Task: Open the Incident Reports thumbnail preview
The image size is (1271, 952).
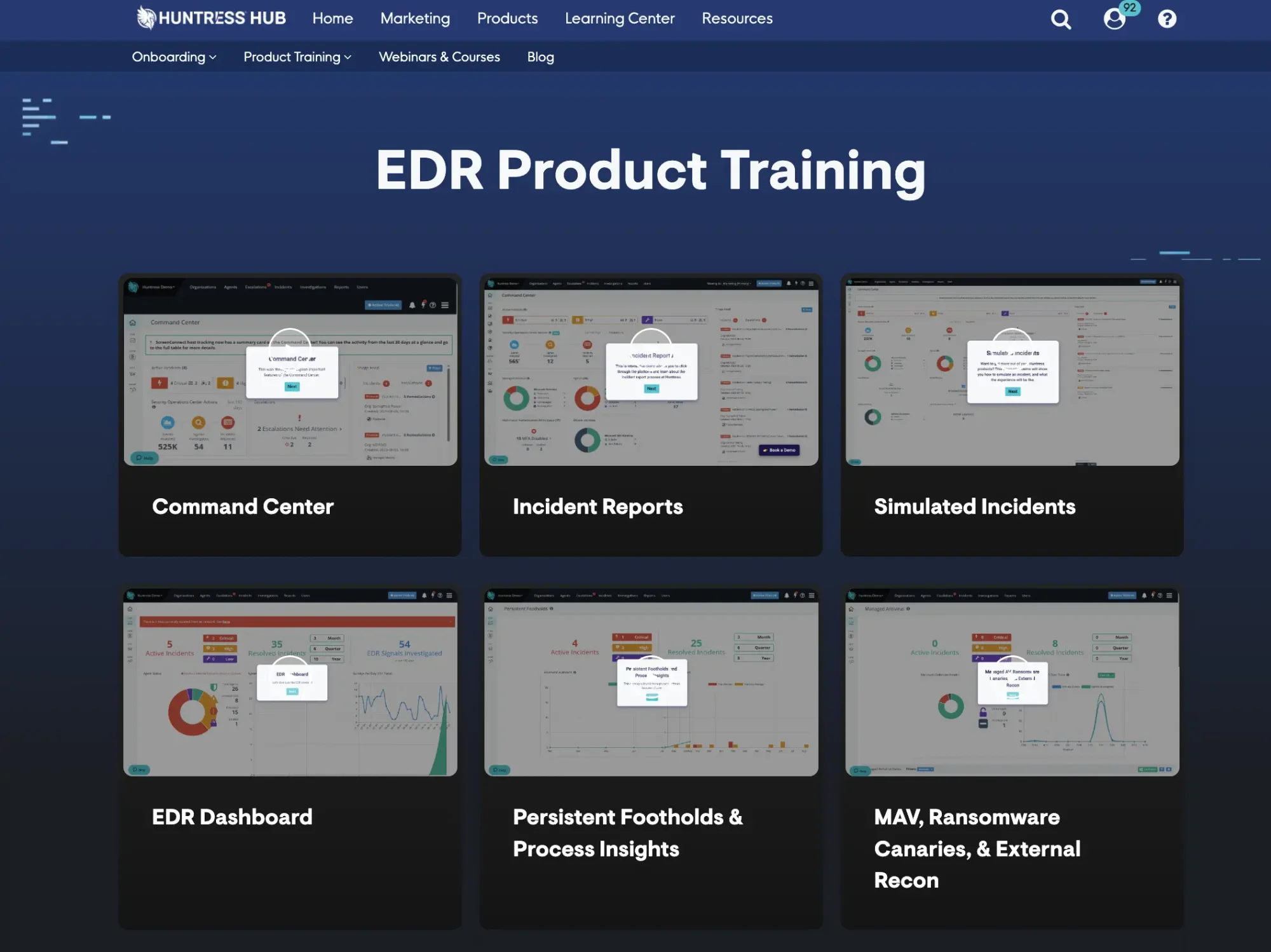Action: [x=651, y=371]
